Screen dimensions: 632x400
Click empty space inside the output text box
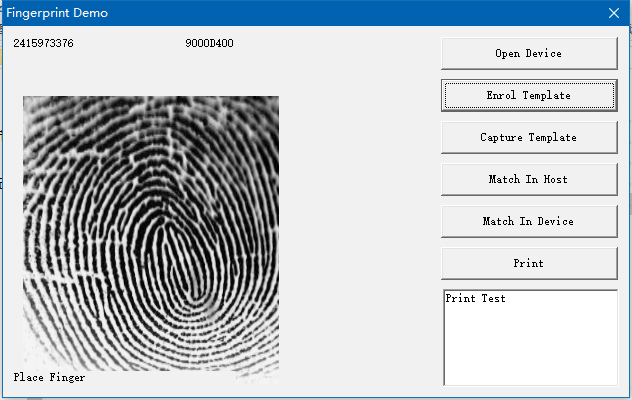[529, 350]
